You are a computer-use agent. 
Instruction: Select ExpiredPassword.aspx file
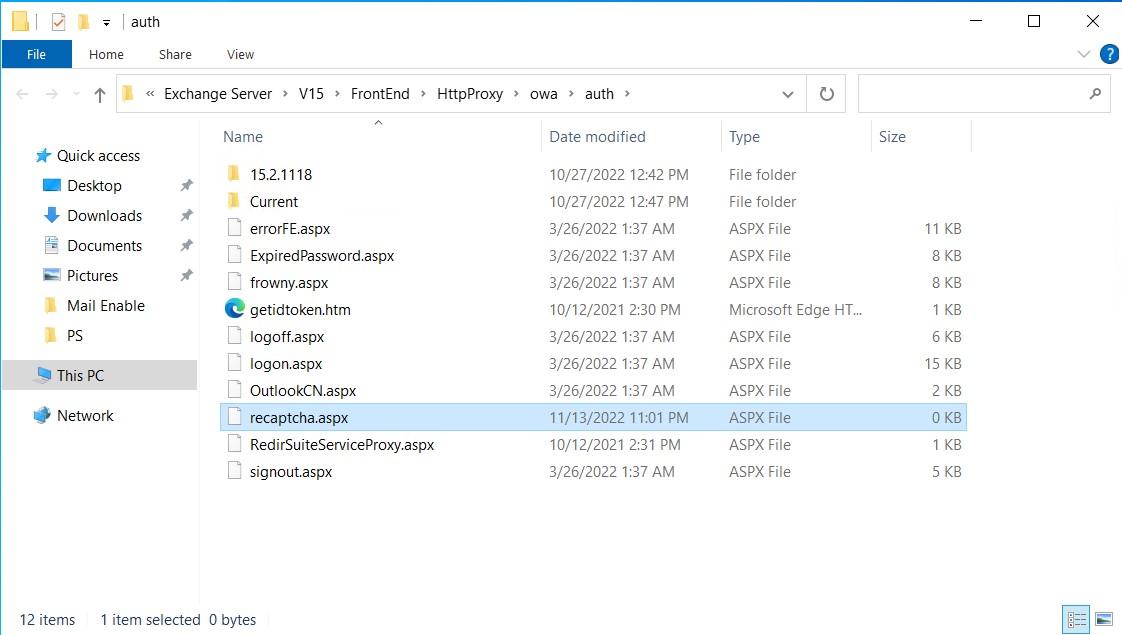pos(322,256)
